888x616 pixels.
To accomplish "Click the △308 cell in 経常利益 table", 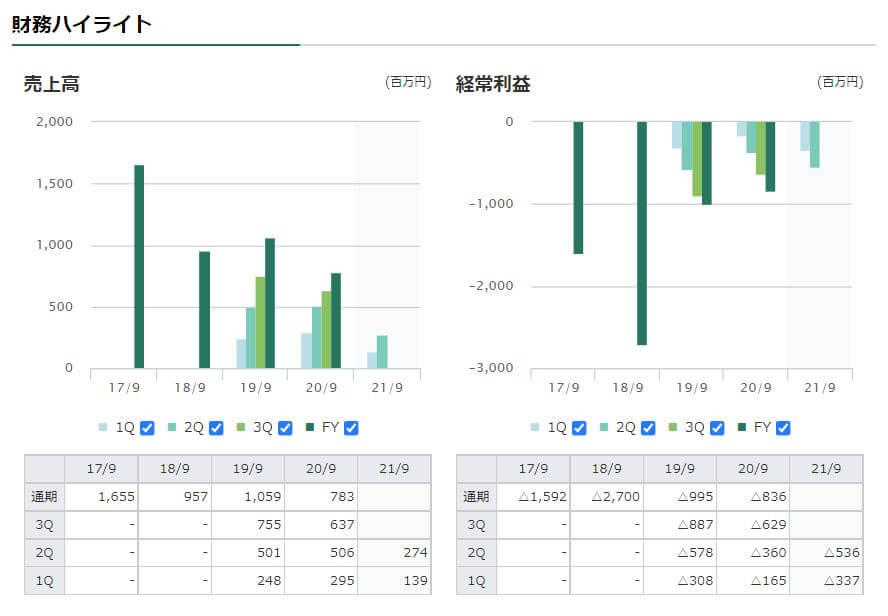I will click(680, 581).
